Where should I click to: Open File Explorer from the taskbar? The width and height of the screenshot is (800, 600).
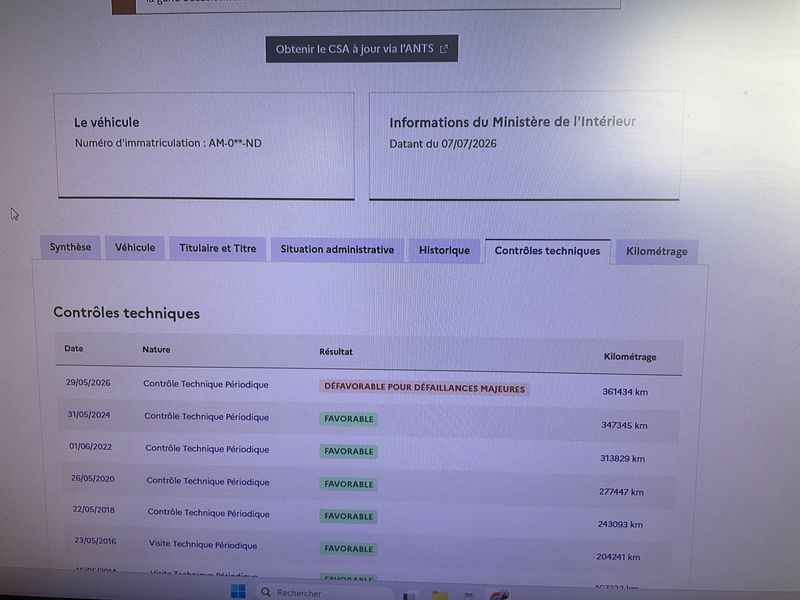click(440, 595)
